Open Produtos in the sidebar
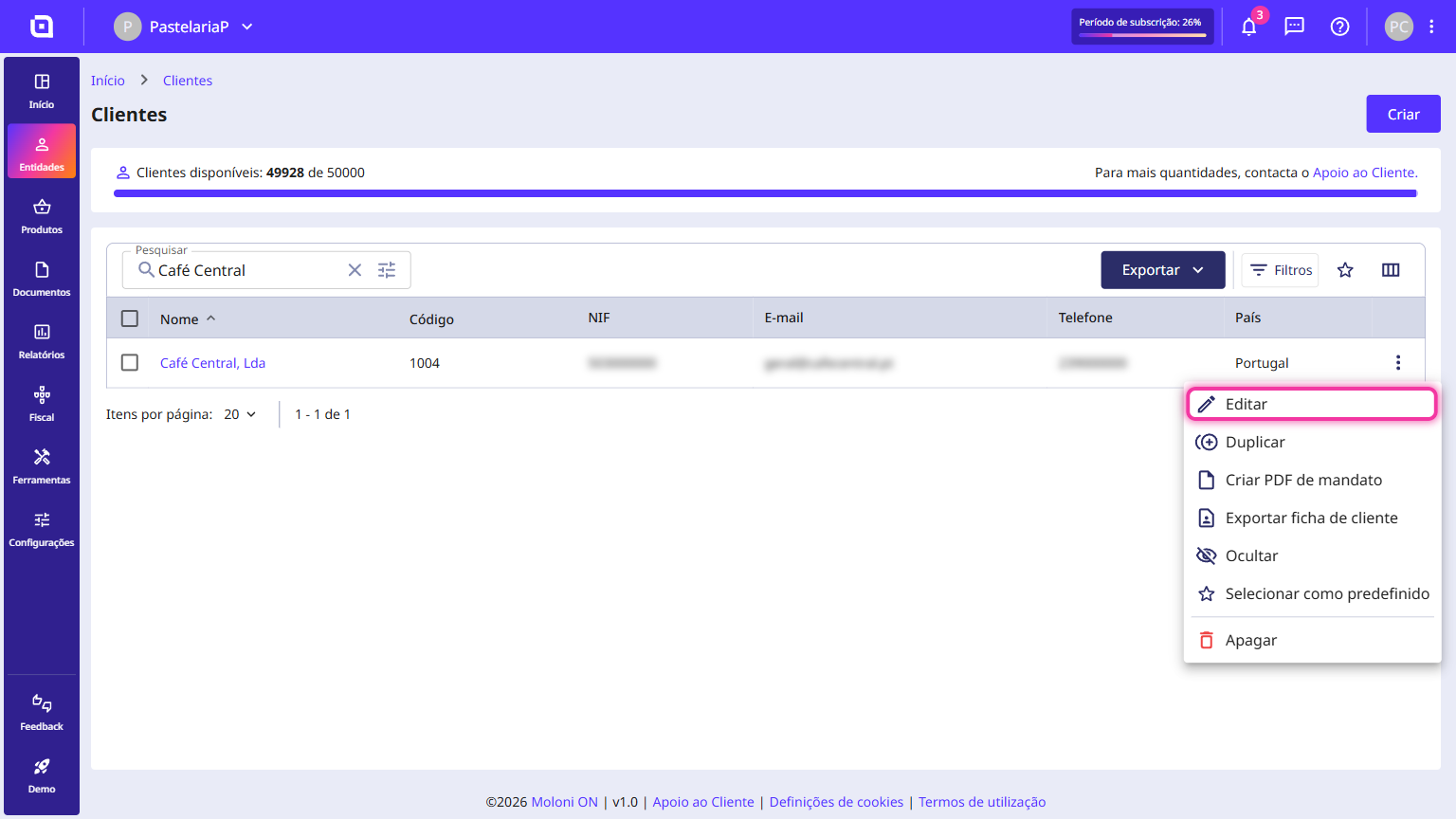1456x819 pixels. click(x=42, y=217)
